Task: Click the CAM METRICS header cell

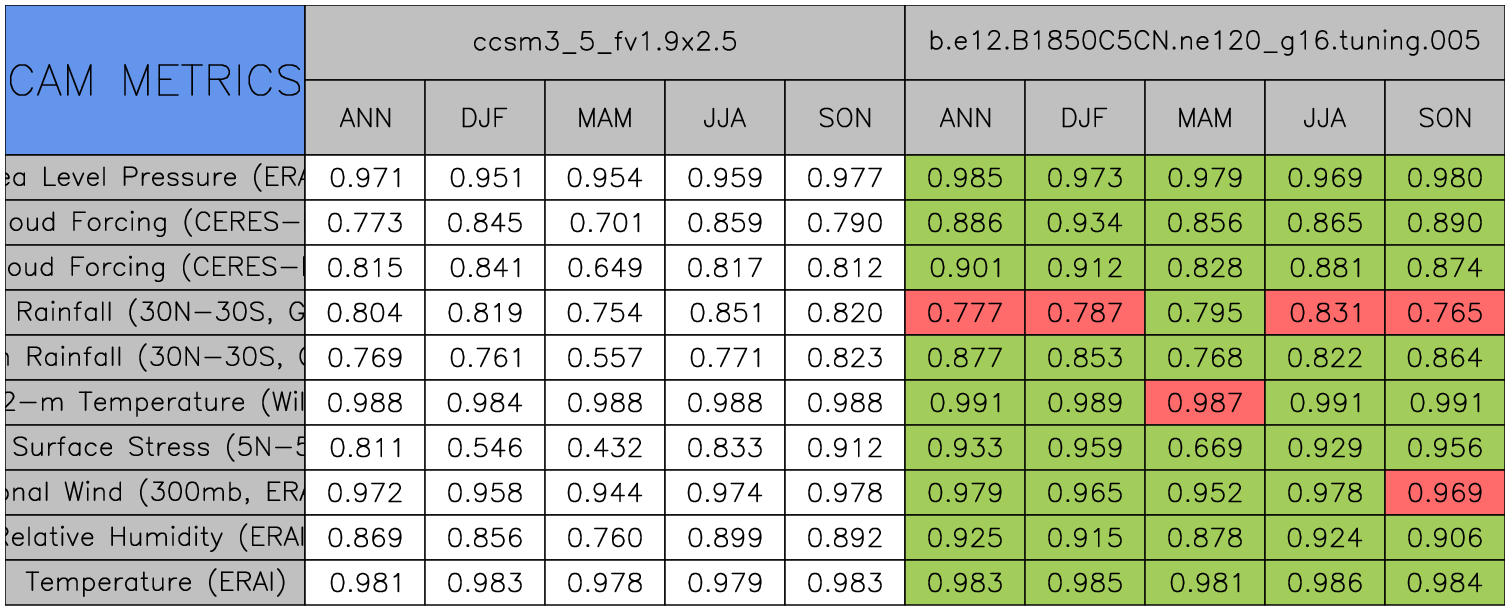Action: 154,80
